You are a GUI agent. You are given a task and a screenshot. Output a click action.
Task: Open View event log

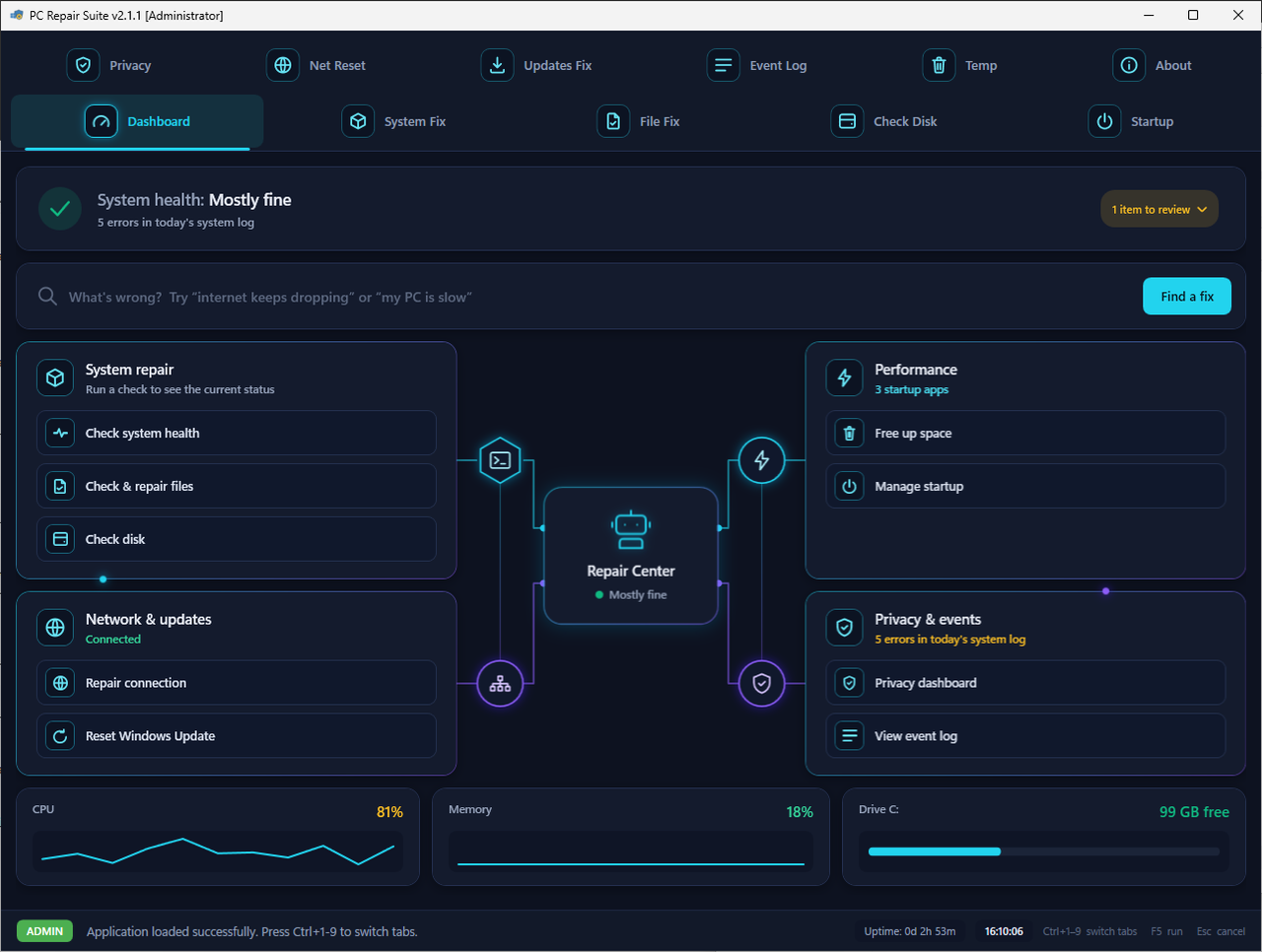click(1025, 736)
